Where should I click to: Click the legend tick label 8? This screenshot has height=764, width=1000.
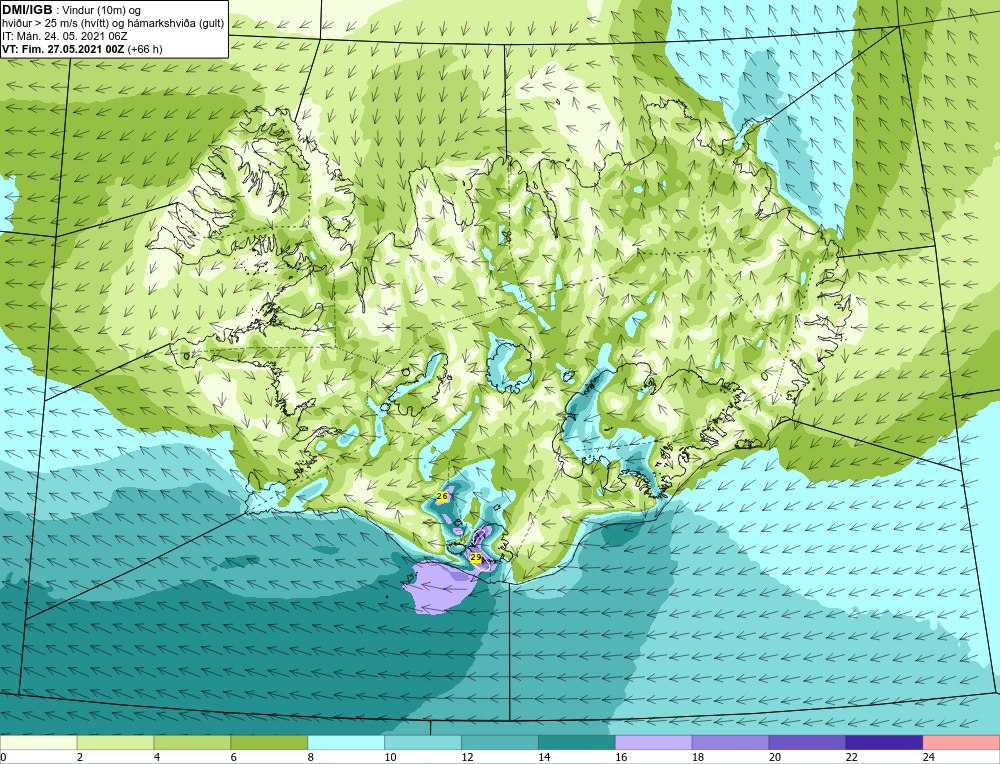tap(311, 757)
